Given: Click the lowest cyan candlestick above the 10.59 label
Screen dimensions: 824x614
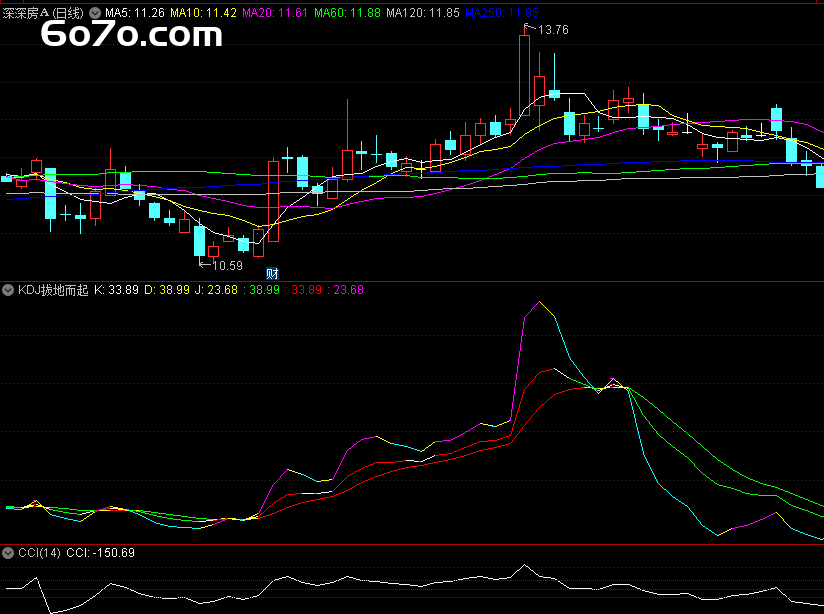Looking at the screenshot, I should (200, 241).
